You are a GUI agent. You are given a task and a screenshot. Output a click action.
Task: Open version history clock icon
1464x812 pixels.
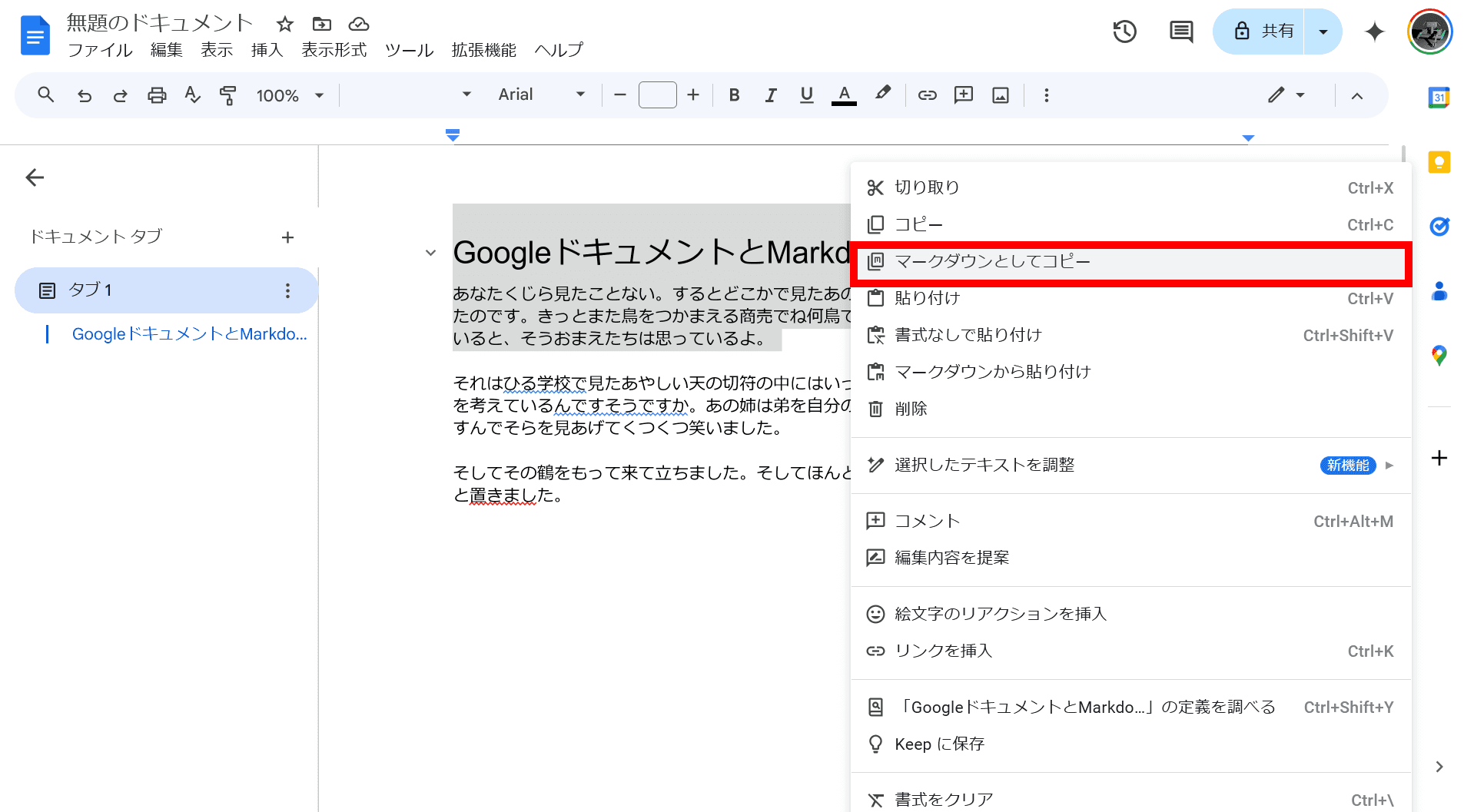pos(1124,31)
